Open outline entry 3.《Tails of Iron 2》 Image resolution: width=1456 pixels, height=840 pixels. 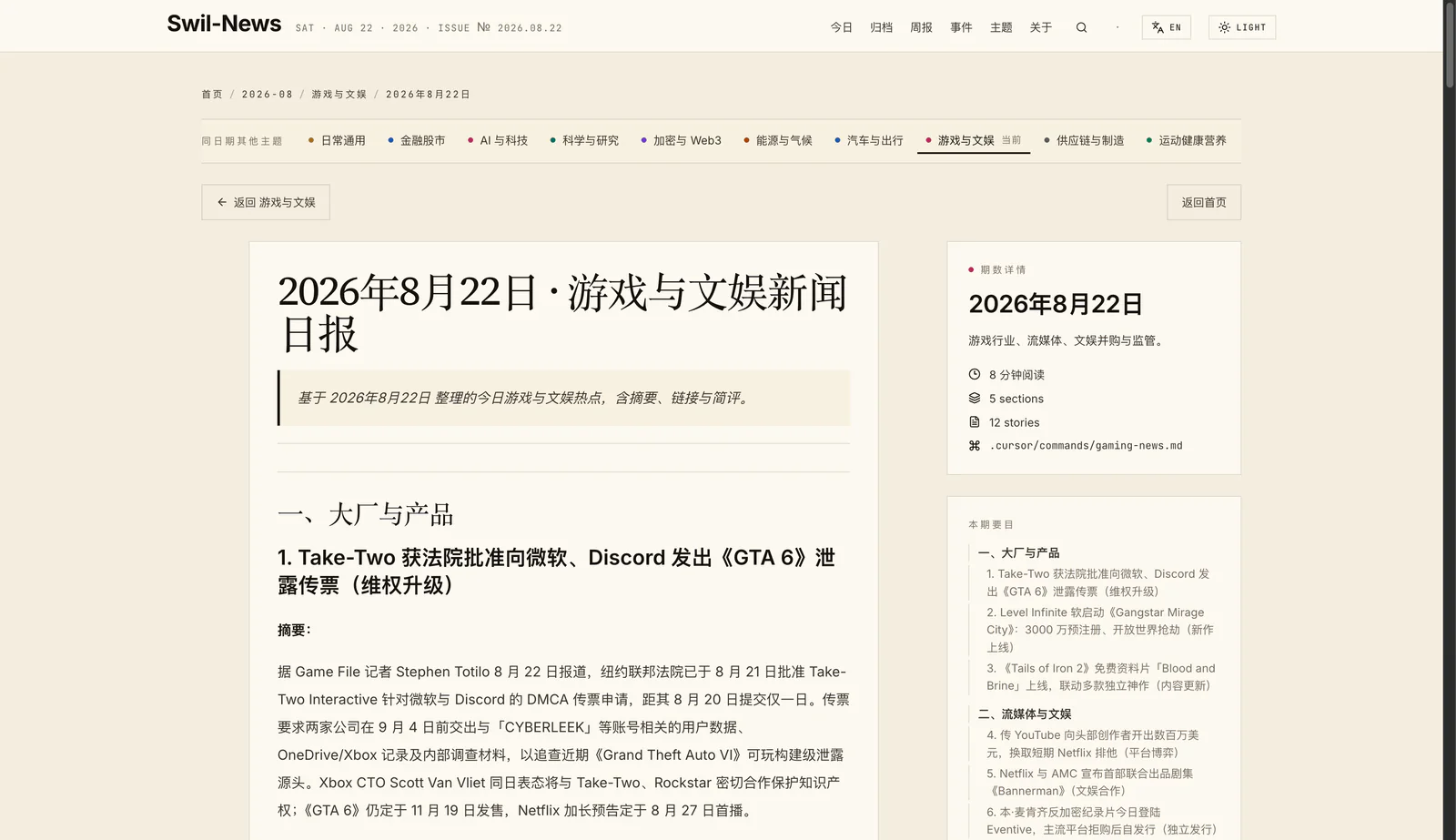click(1100, 677)
